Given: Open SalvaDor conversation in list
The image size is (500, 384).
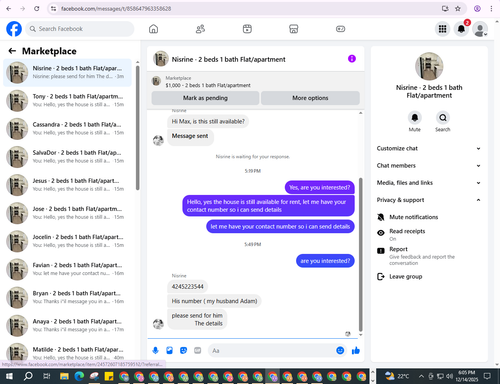Looking at the screenshot, I should (68, 157).
